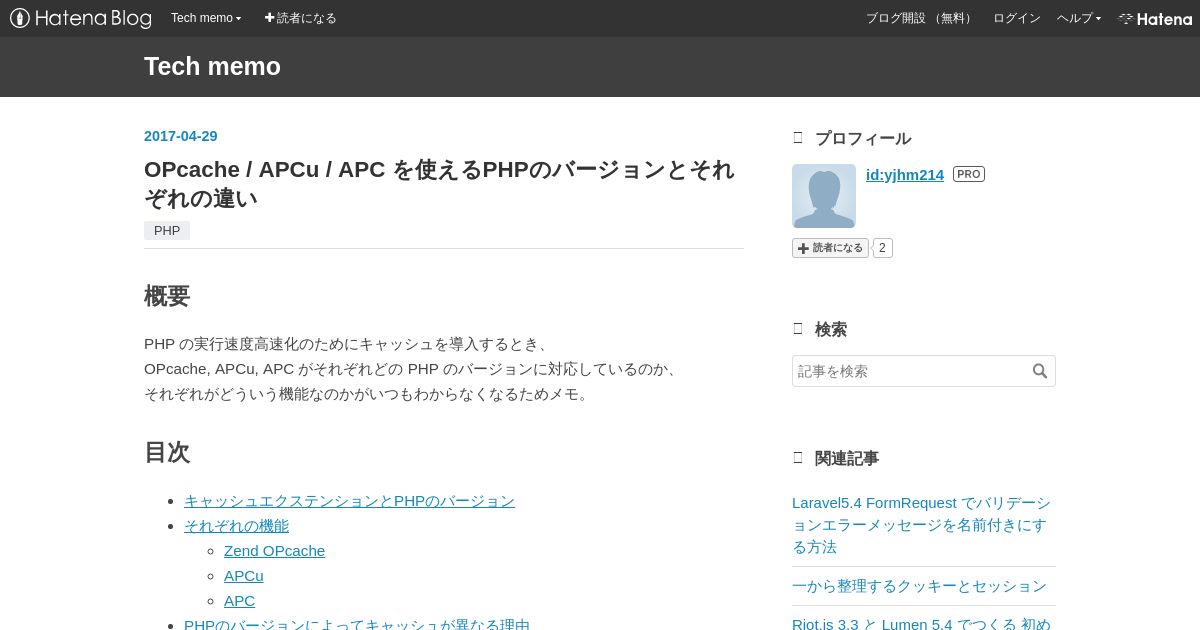The width and height of the screenshot is (1200, 630).
Task: Jump to PHPのバージョンによってキャッシュが異なる理由
Action: 357,624
